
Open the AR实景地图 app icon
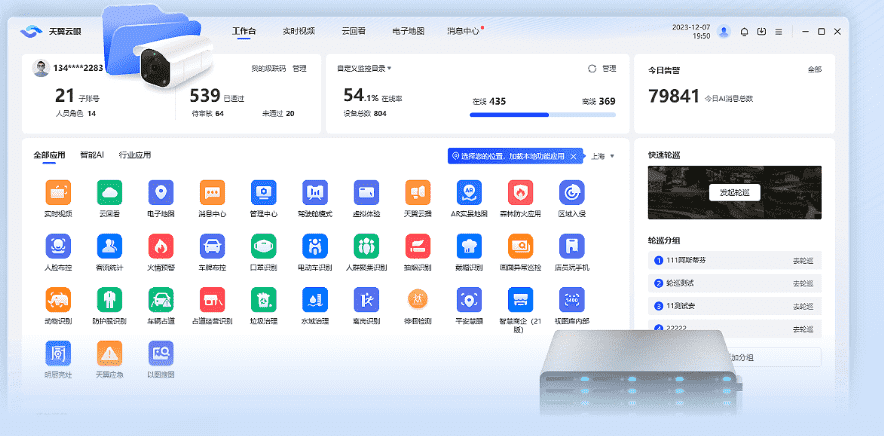click(x=469, y=192)
